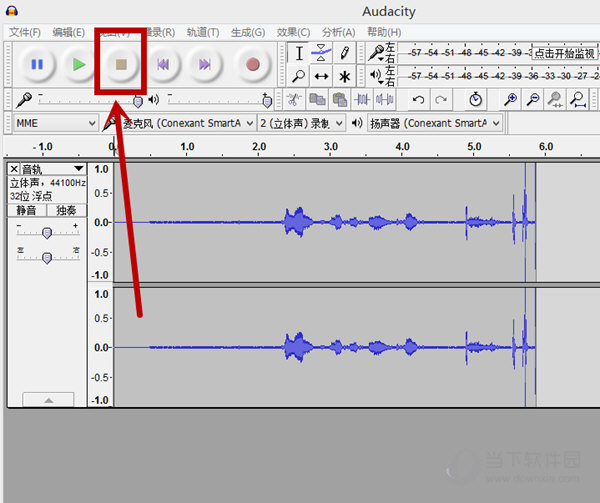This screenshot has width=600, height=503.
Task: Redo the last action
Action: (441, 100)
